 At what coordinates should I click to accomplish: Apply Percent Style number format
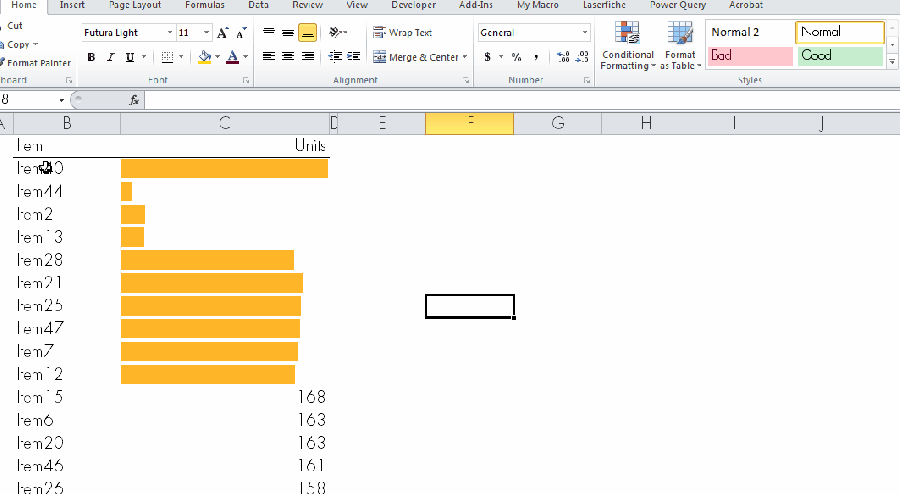click(x=517, y=58)
